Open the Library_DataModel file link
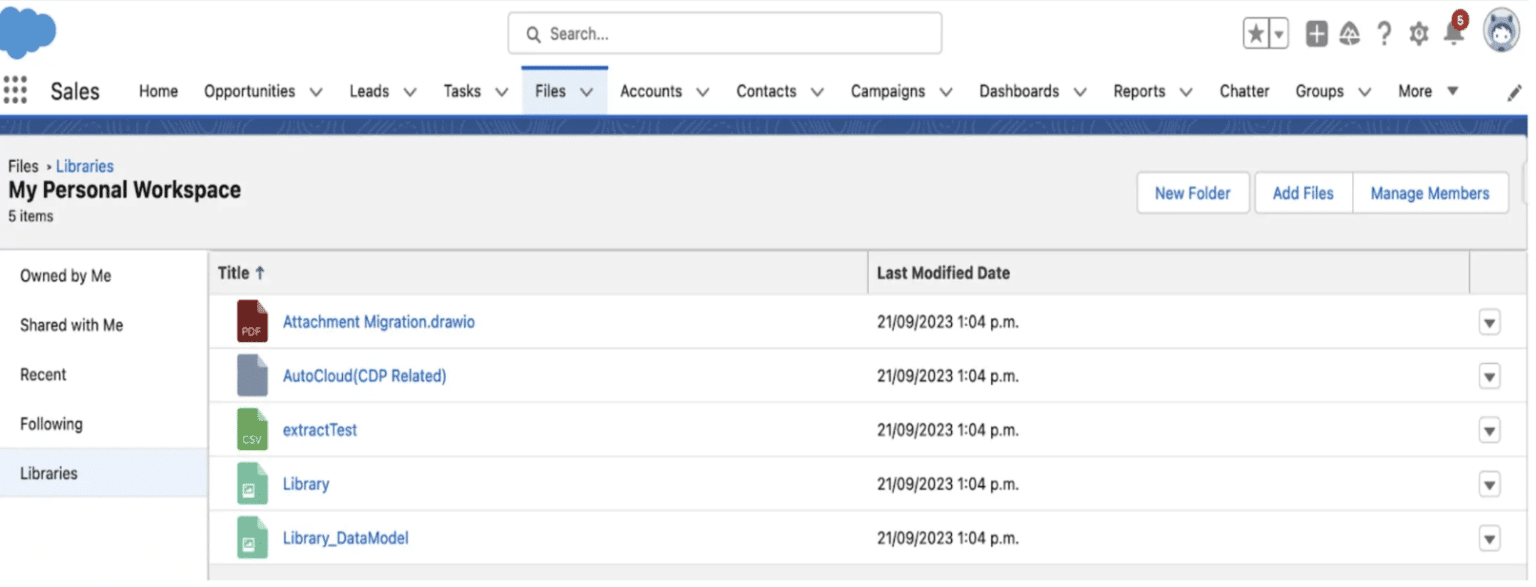The width and height of the screenshot is (1536, 587). 346,537
